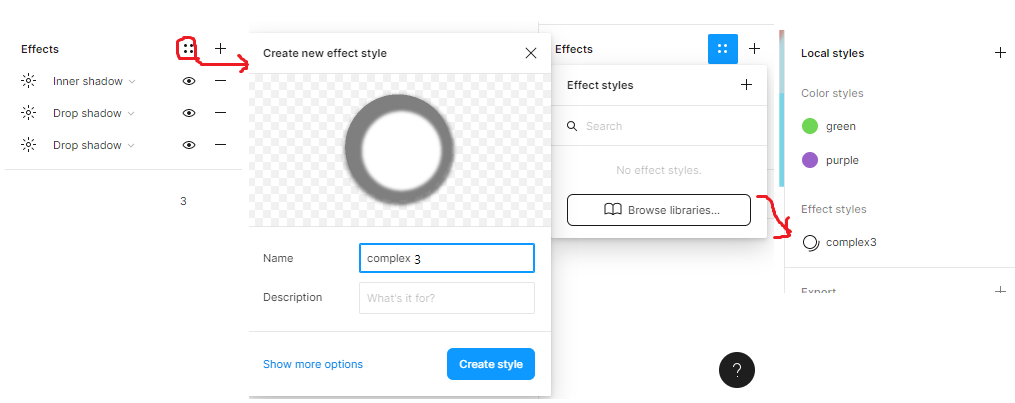Remove the Inner shadow effect
Viewport: 1015px width, 403px height.
pos(221,81)
